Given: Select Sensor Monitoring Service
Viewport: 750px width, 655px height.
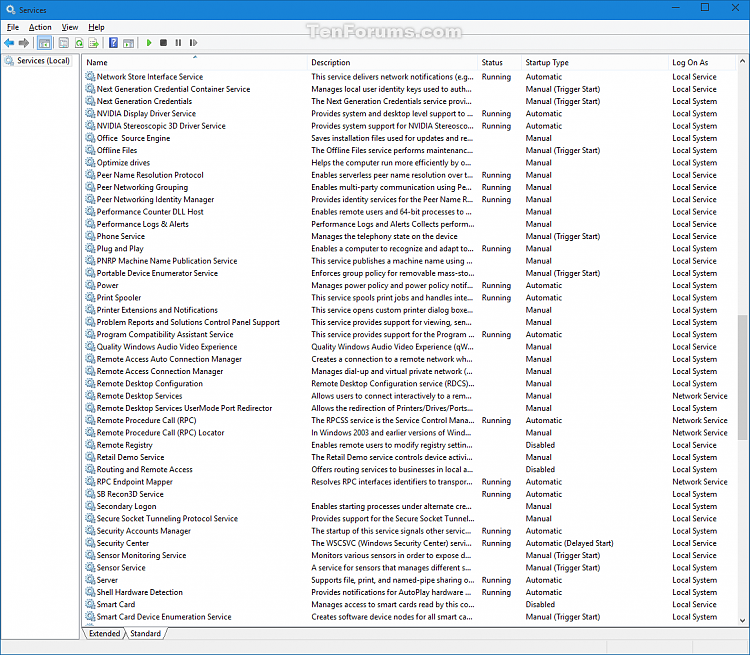Looking at the screenshot, I should (141, 555).
